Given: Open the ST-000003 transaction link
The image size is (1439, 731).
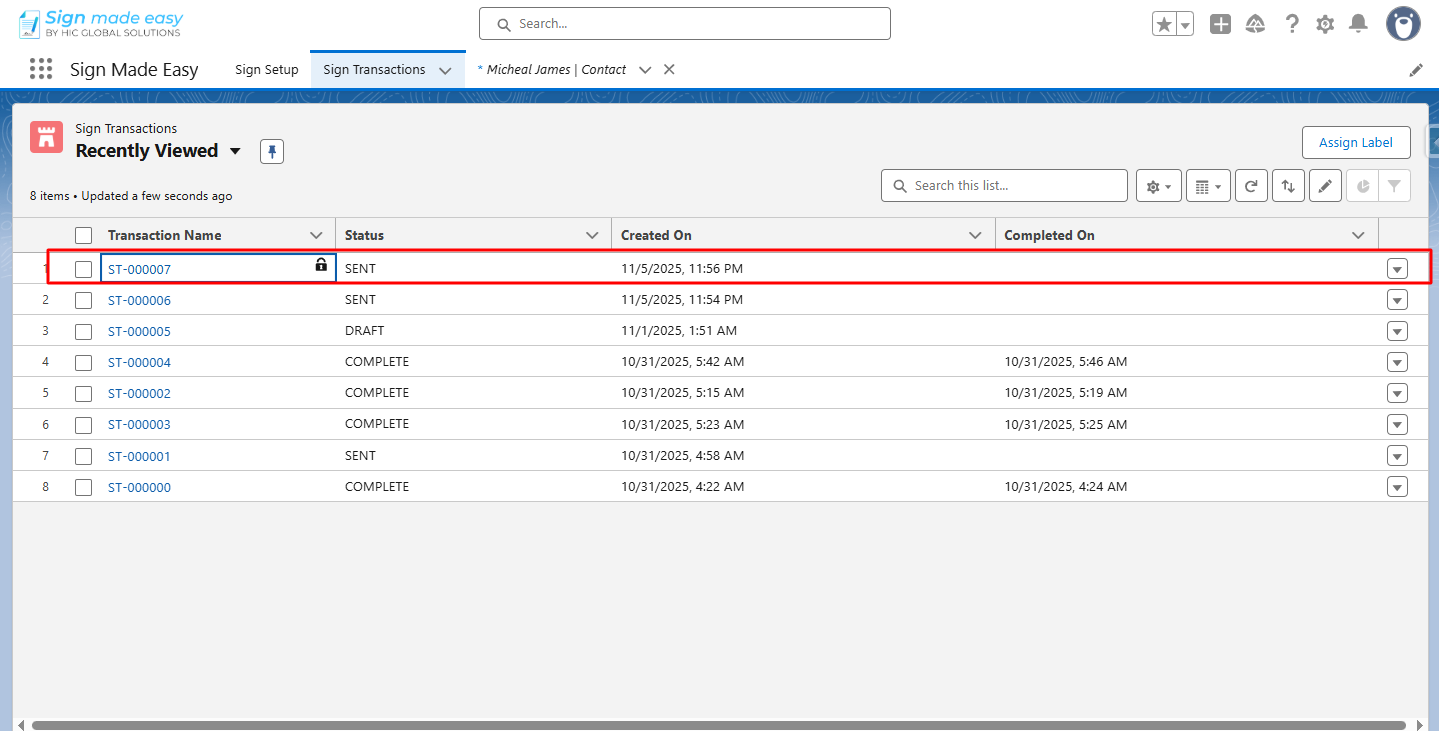Looking at the screenshot, I should [139, 425].
